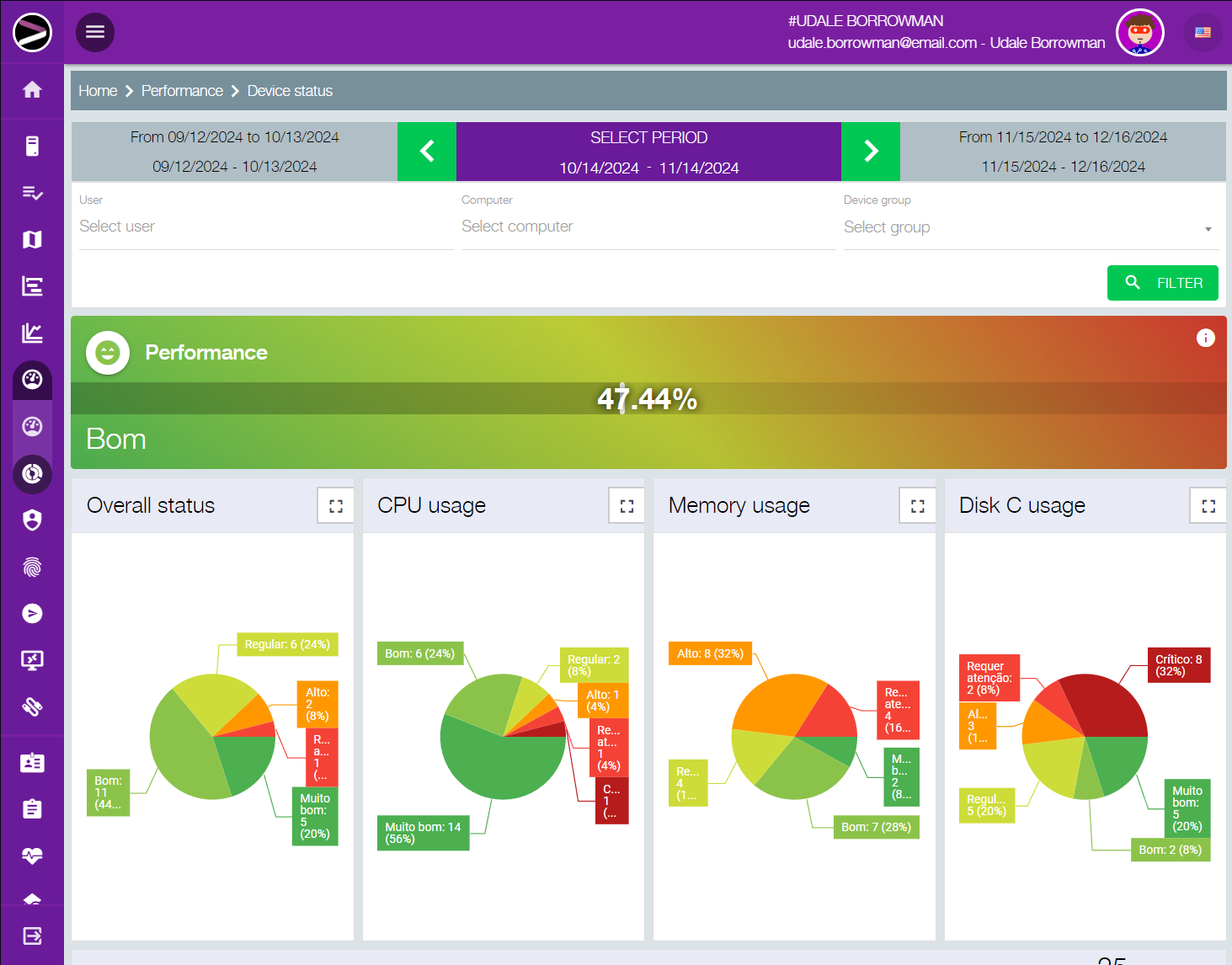Image resolution: width=1232 pixels, height=965 pixels.
Task: Click the shield security icon in the sidebar
Action: point(32,520)
